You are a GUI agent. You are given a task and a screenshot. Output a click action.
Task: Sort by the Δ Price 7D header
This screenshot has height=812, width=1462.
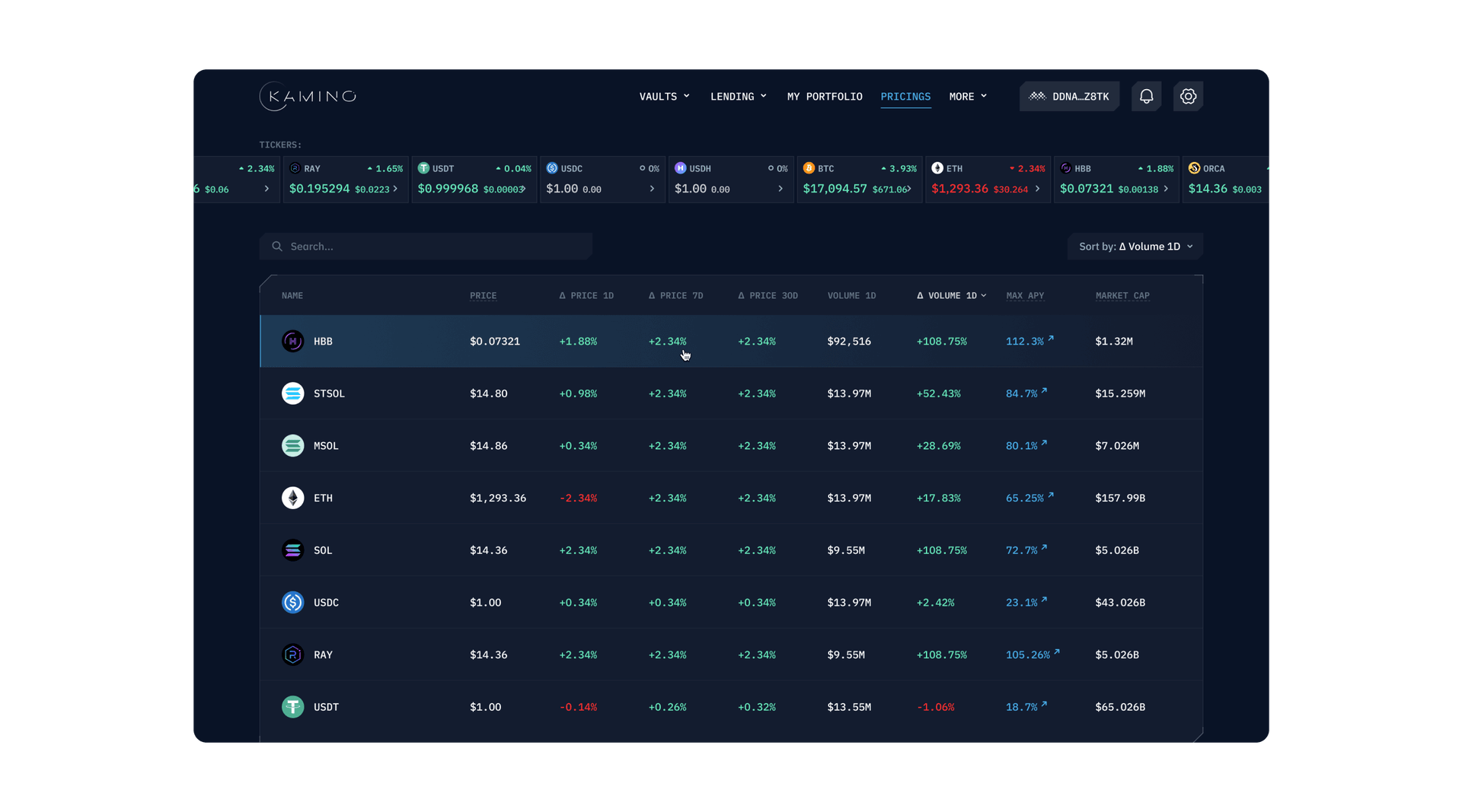click(x=675, y=296)
